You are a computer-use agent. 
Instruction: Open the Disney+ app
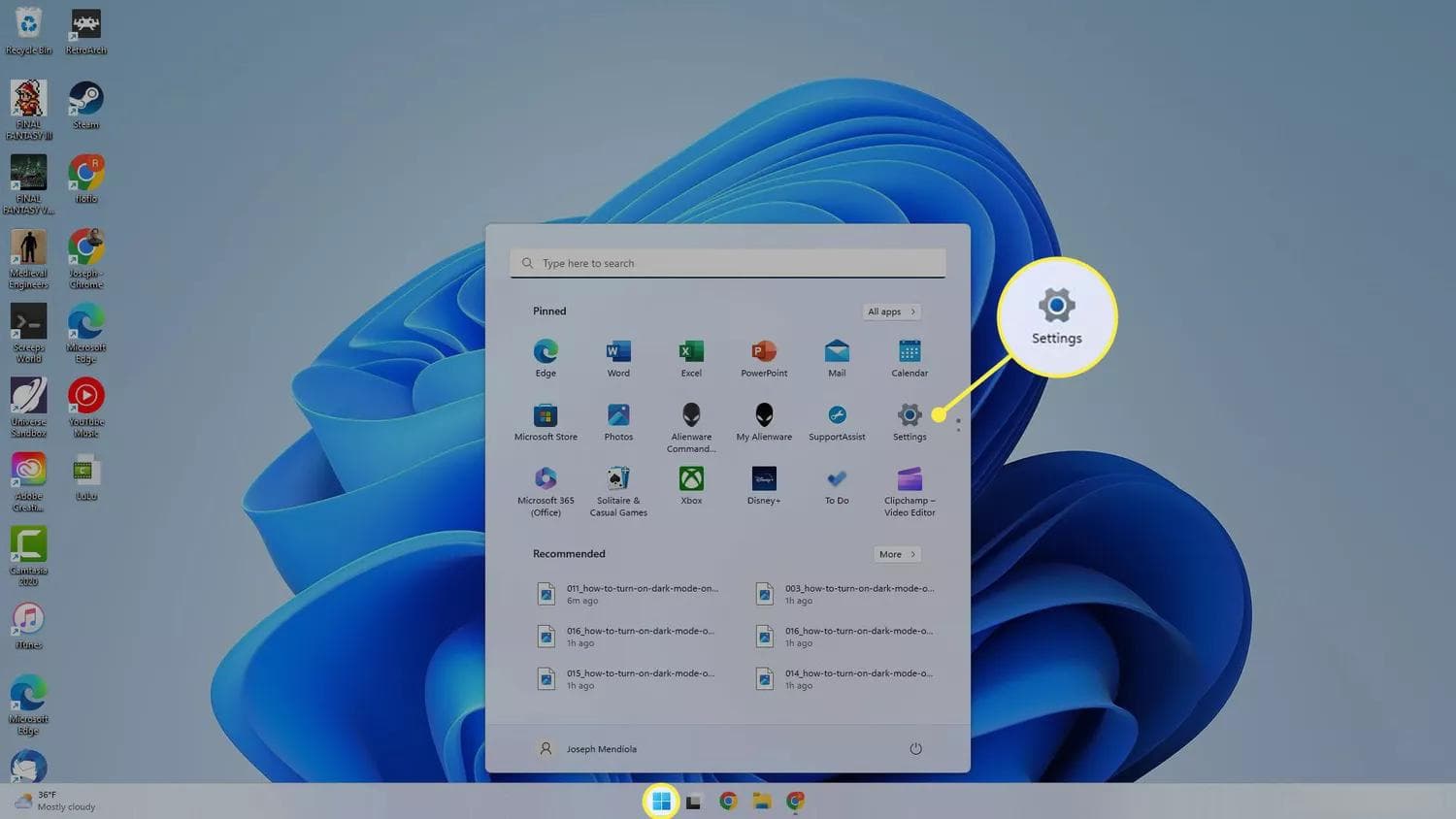pos(764,486)
